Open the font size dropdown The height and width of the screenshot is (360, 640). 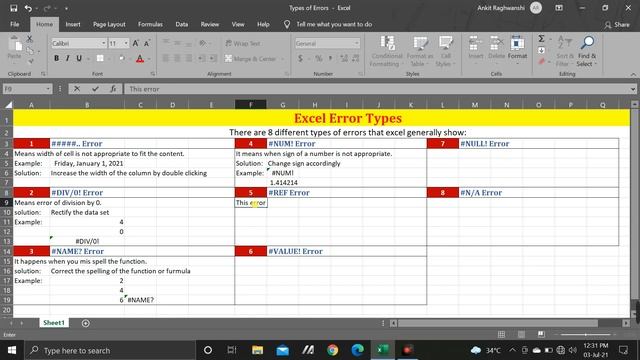click(x=126, y=43)
